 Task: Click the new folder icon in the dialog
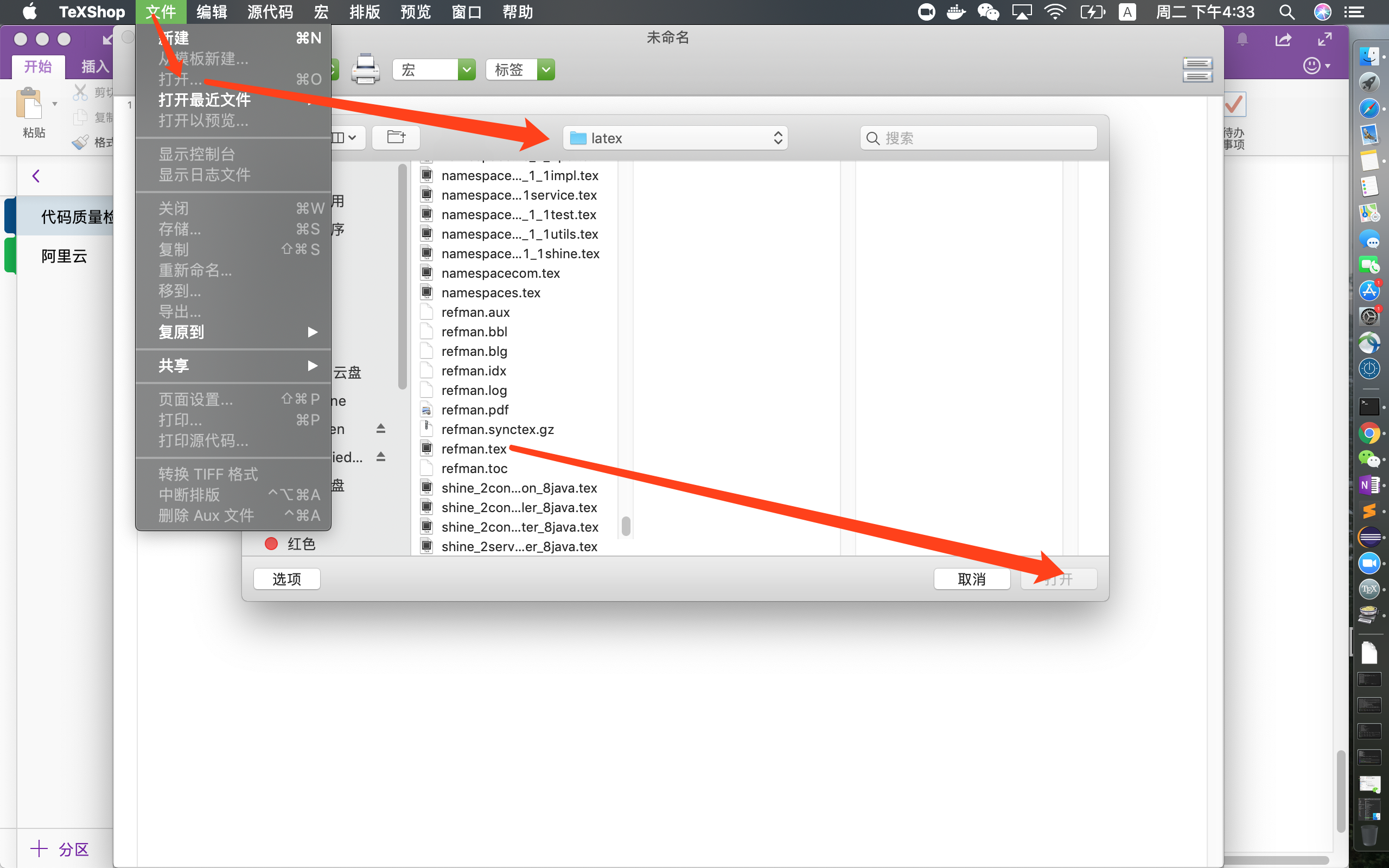tap(396, 138)
